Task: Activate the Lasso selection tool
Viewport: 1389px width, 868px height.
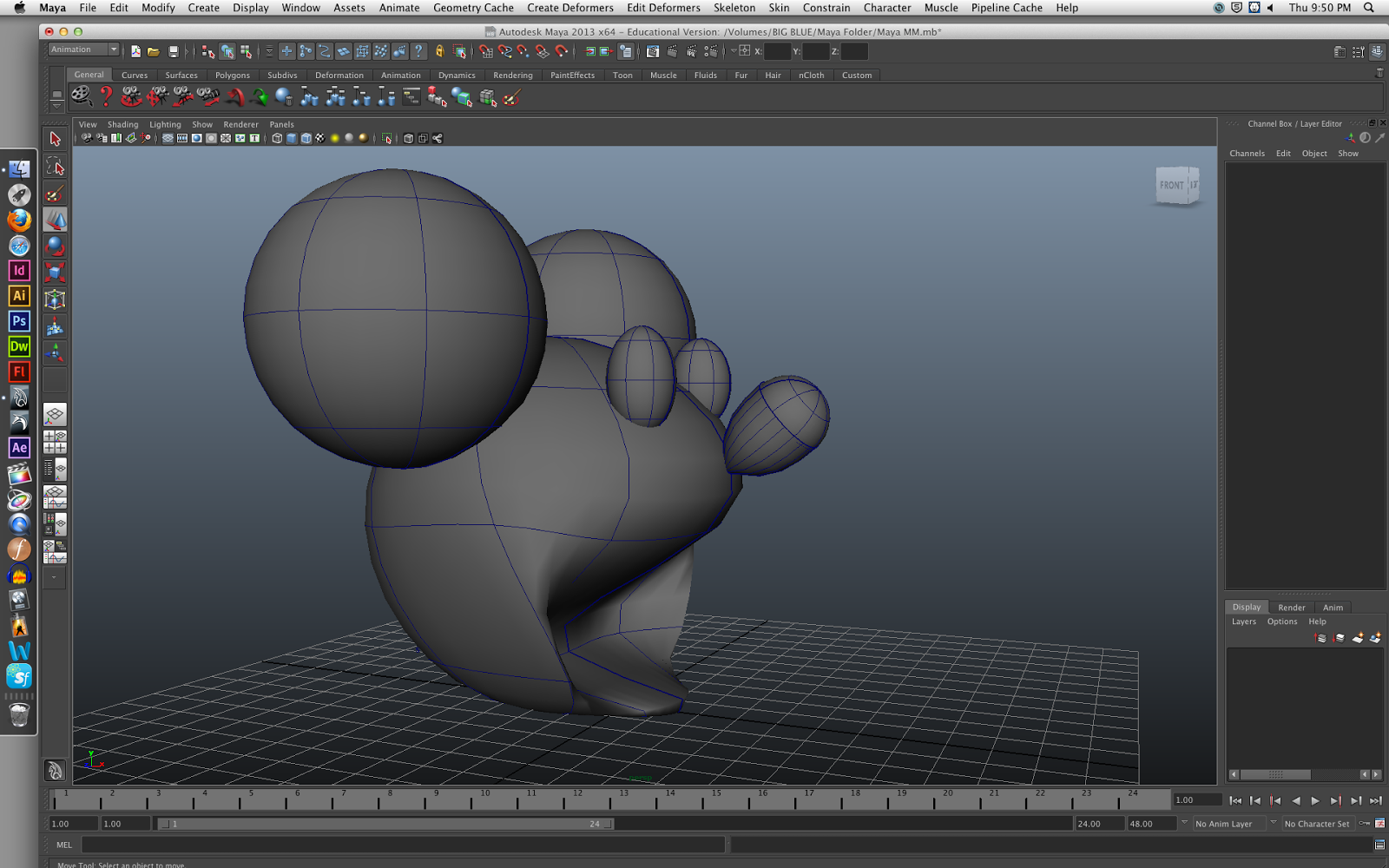Action: tap(55, 167)
